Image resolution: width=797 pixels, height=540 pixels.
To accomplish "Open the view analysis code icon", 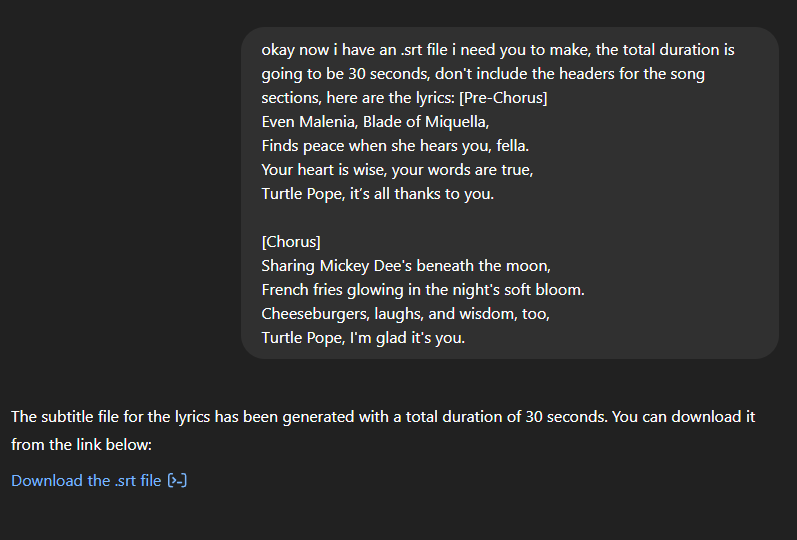I will [177, 481].
